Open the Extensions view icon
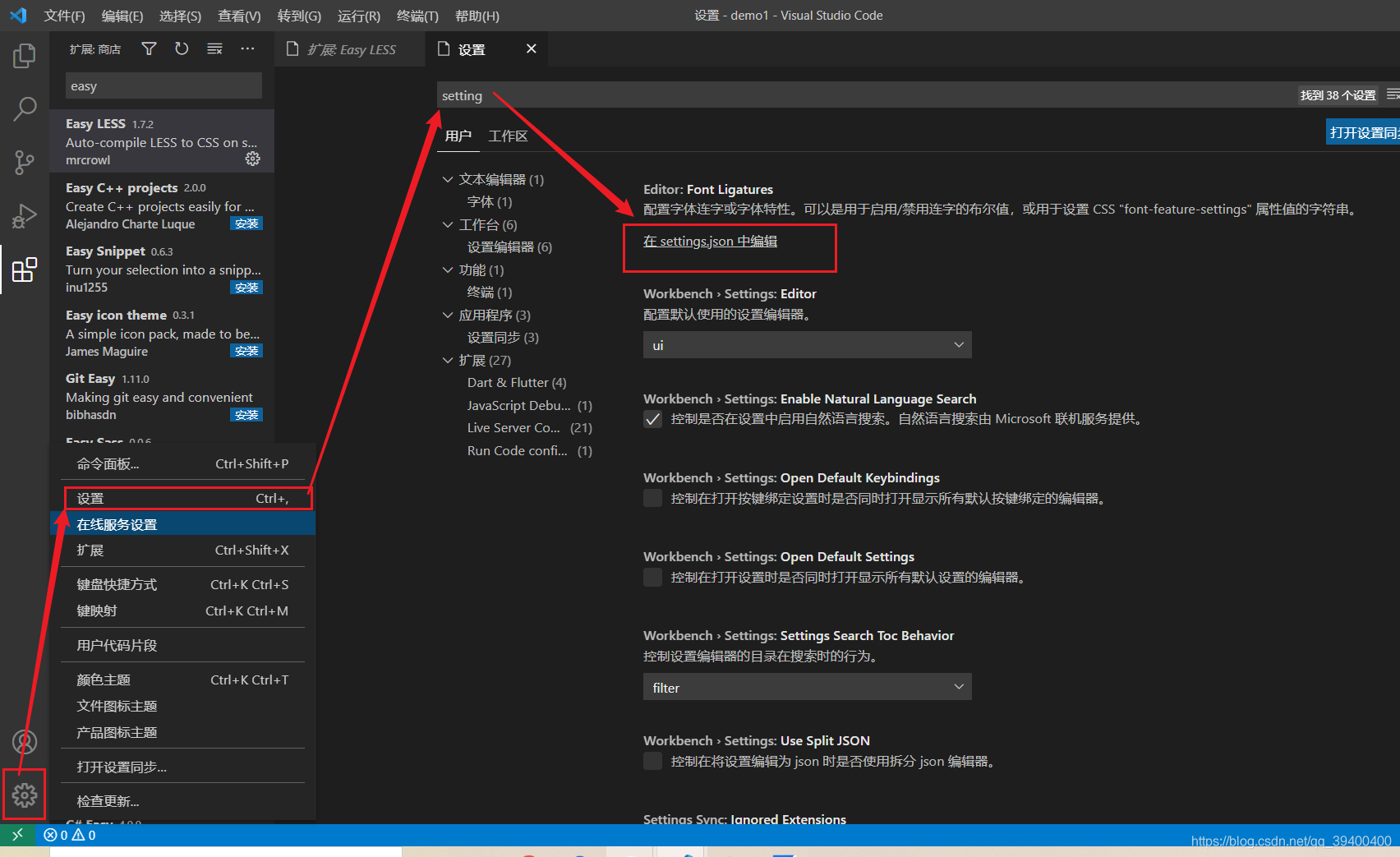This screenshot has height=857, width=1400. click(x=25, y=270)
